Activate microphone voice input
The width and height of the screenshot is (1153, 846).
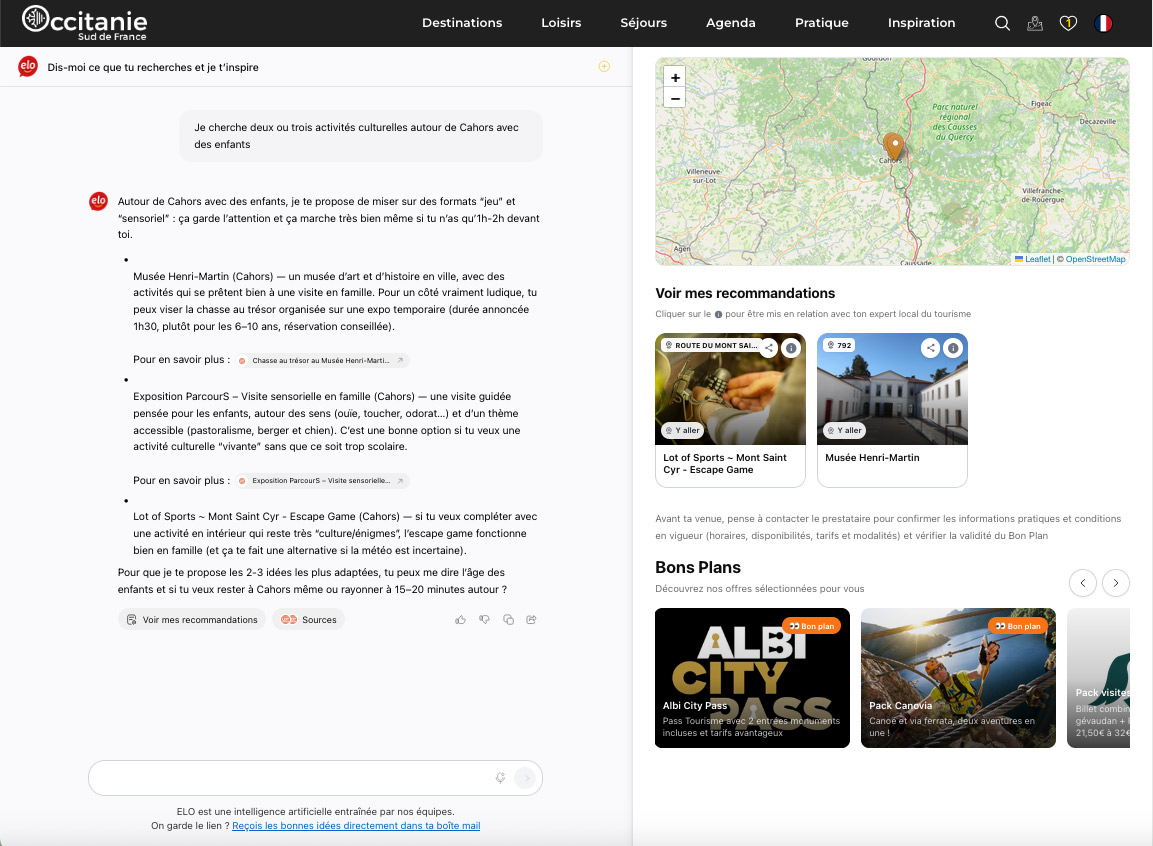pos(500,778)
